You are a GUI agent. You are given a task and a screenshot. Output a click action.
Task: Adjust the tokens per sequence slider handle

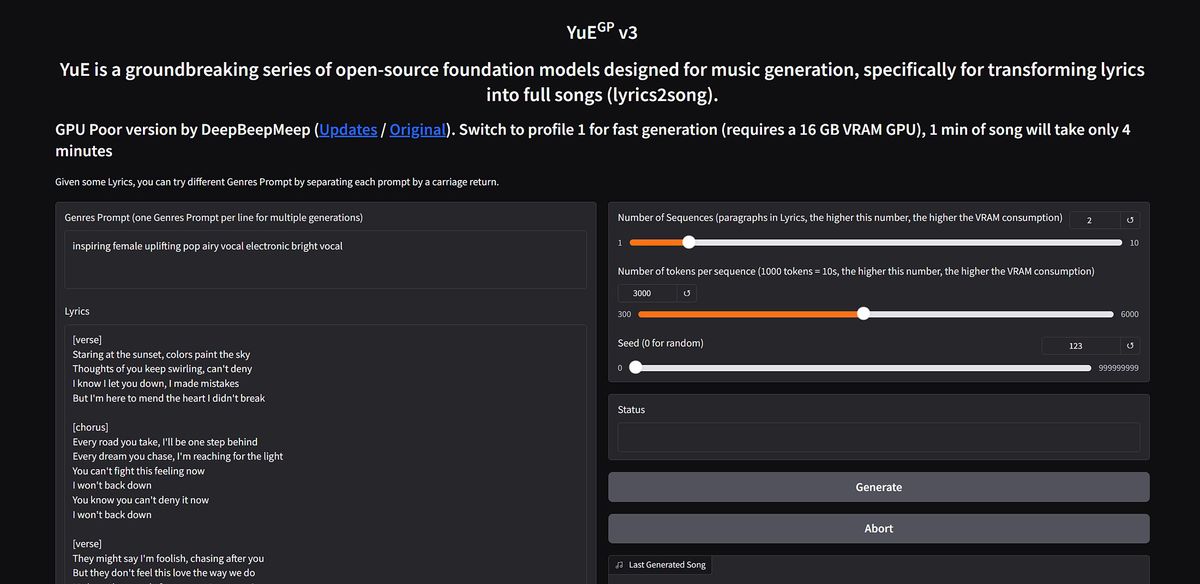tap(863, 313)
